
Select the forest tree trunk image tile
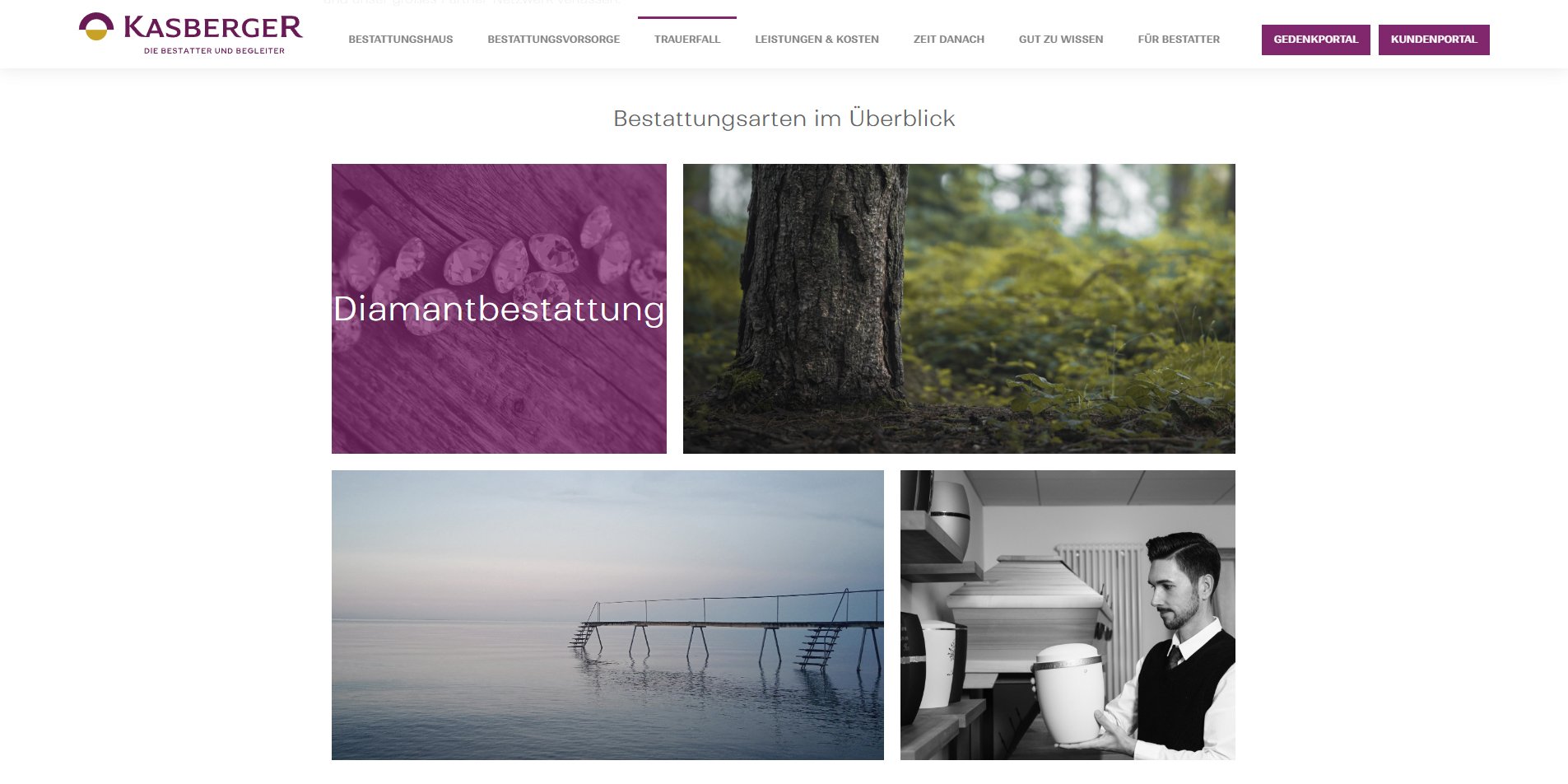(959, 309)
